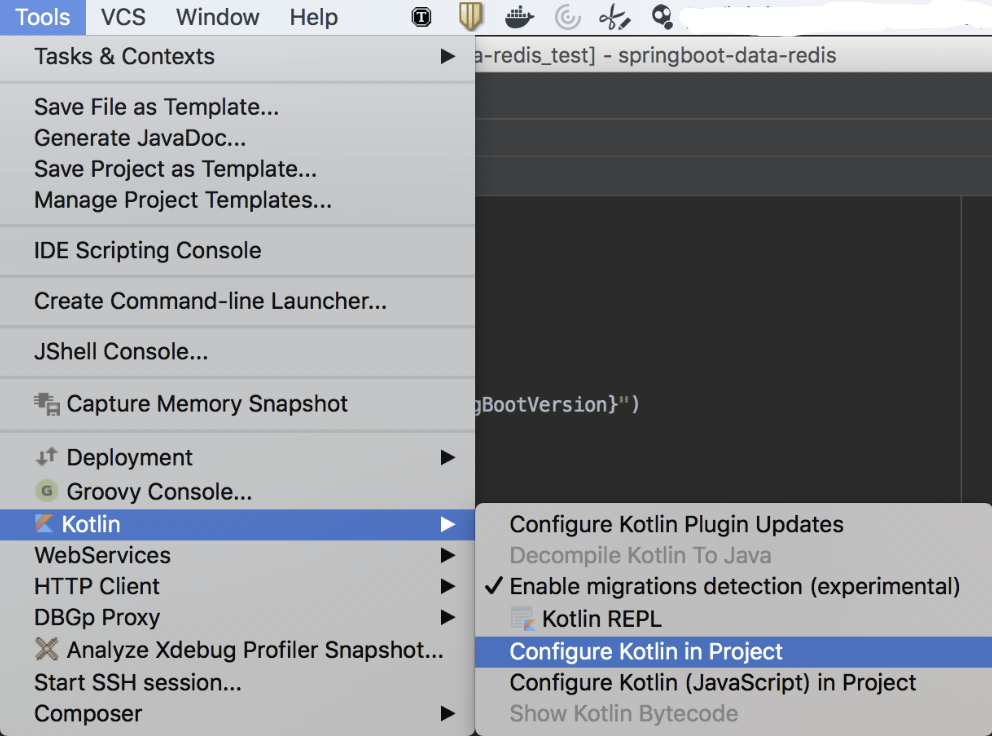Open IDE Scripting Console
The image size is (992, 736).
pyautogui.click(x=237, y=251)
